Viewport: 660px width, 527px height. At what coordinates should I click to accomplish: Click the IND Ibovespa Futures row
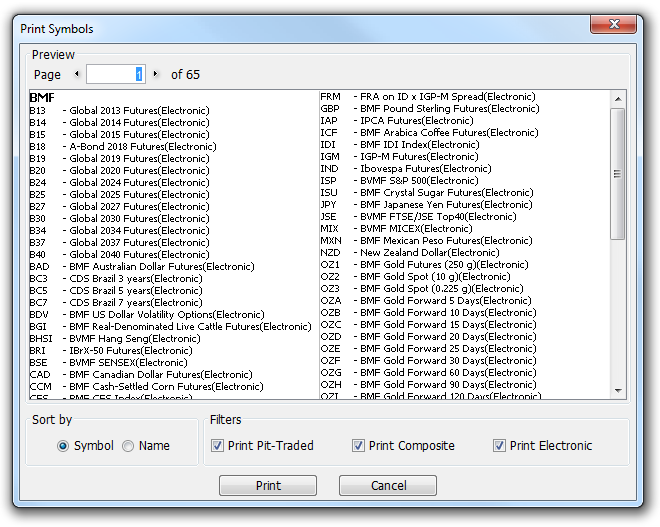[406, 169]
